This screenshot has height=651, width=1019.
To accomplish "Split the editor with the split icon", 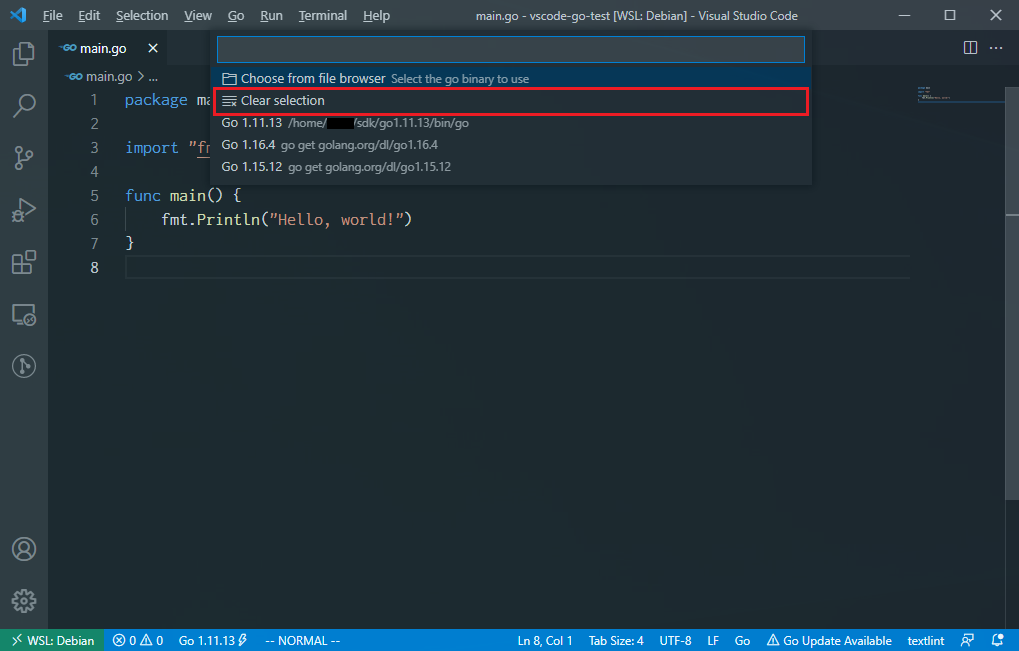I will pos(969,47).
